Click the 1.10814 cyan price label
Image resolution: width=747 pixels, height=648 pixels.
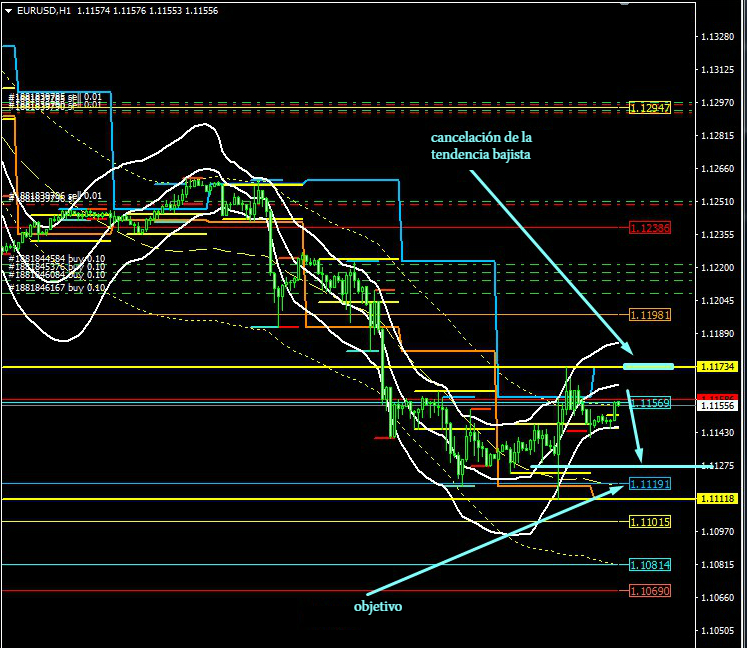[x=650, y=564]
